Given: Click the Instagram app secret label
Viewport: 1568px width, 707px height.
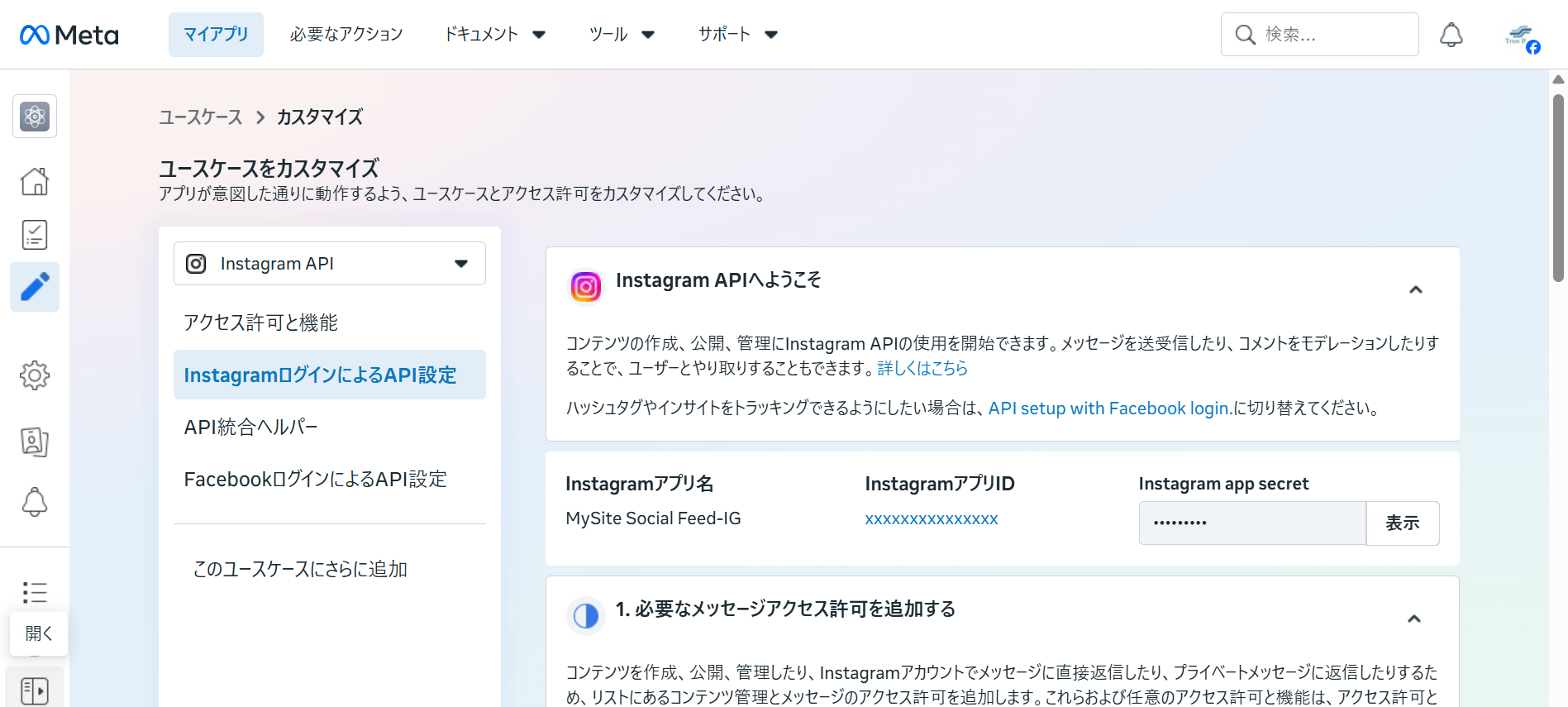Looking at the screenshot, I should (1223, 484).
